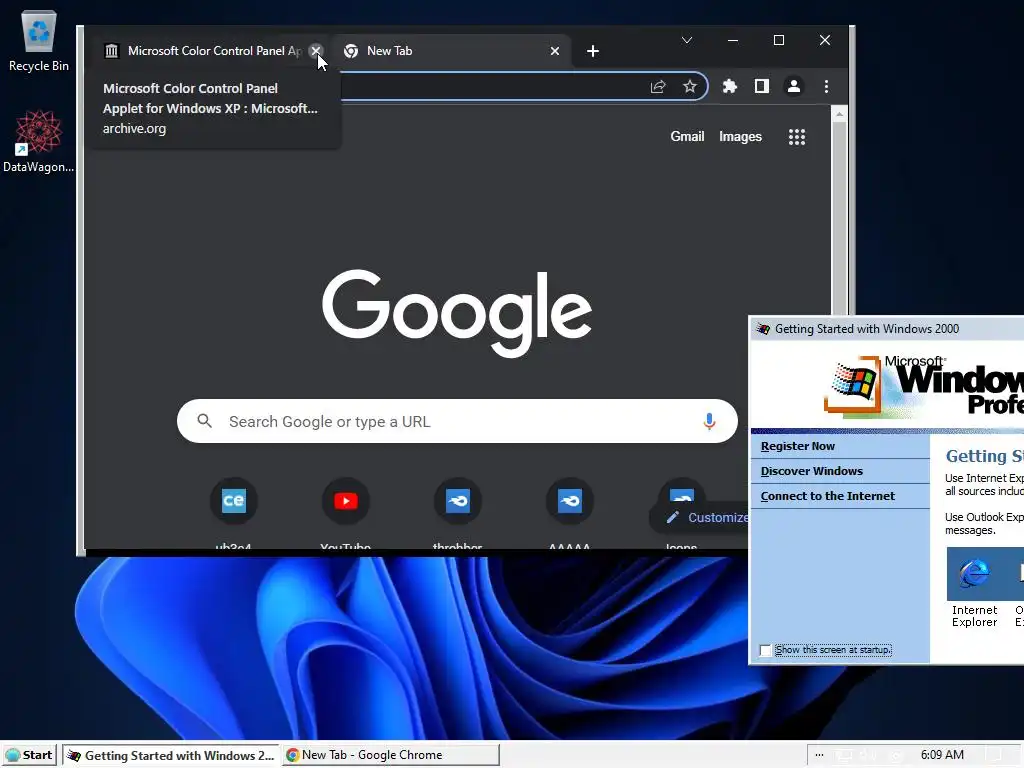This screenshot has width=1024, height=768.
Task: Close the New Tab tab
Action: [554, 51]
